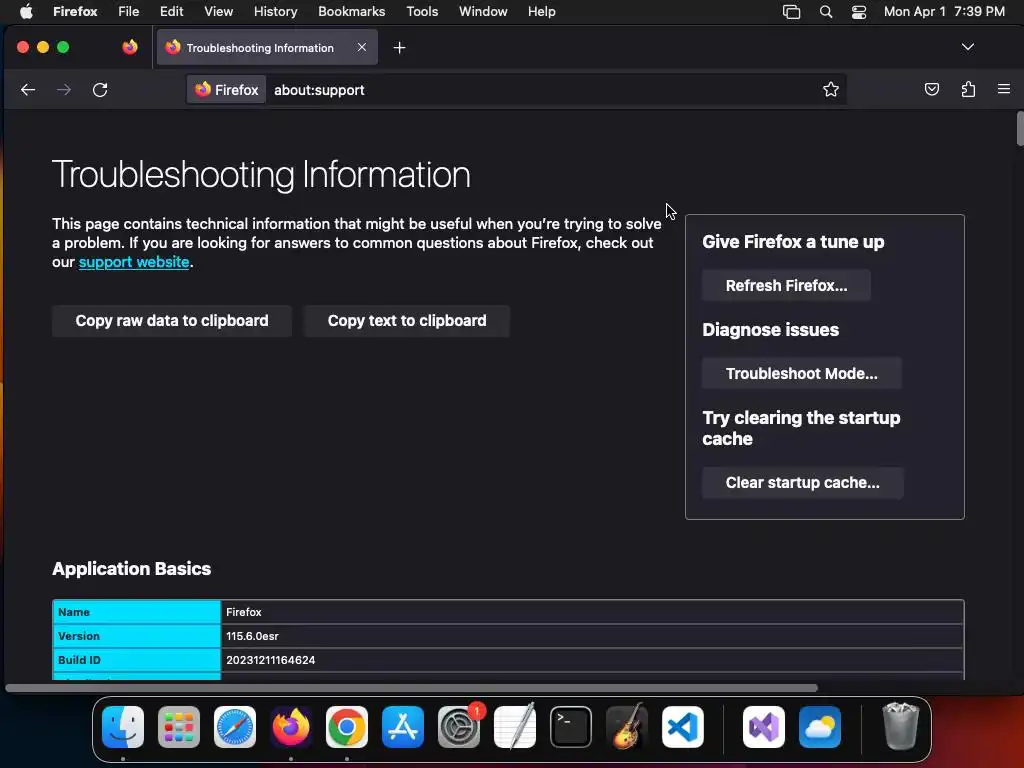Open the History menu

point(275,12)
